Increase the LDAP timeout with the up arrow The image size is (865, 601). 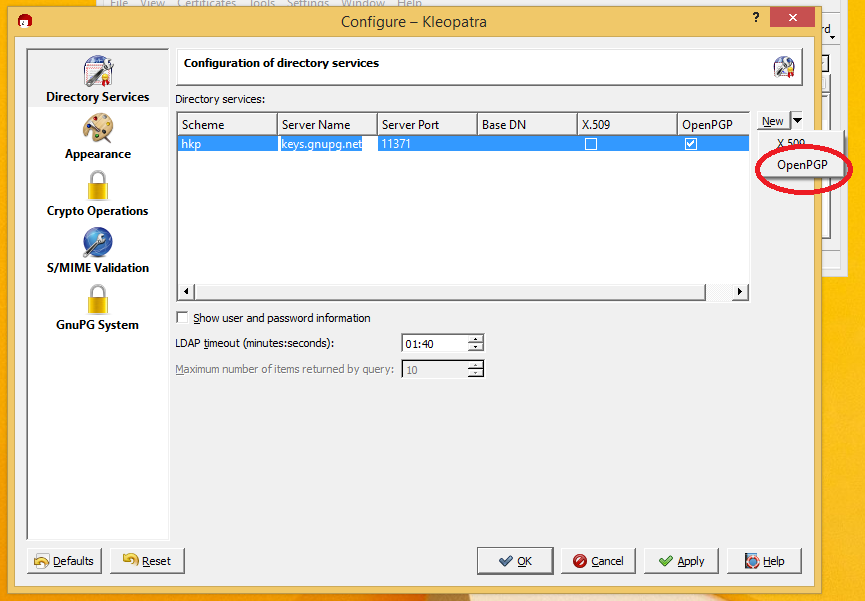coord(476,339)
